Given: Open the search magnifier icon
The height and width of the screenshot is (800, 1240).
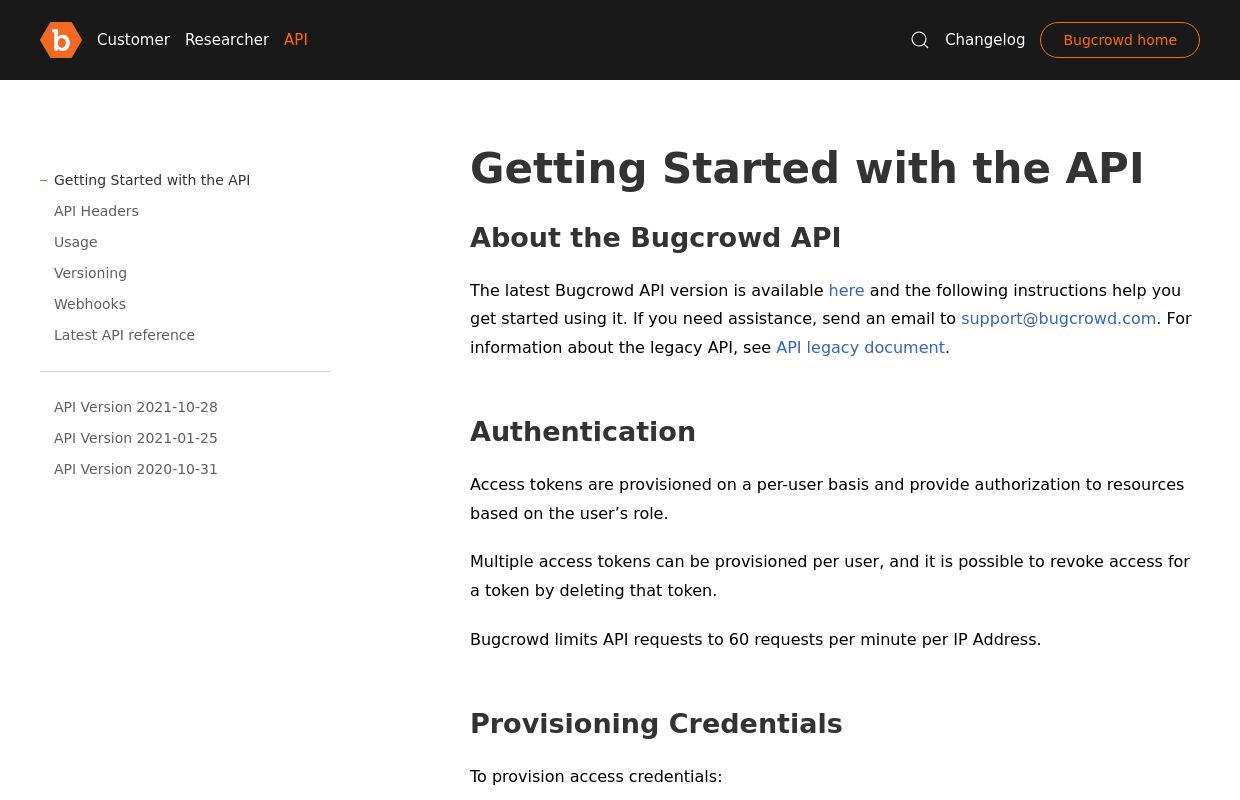Looking at the screenshot, I should click(920, 40).
